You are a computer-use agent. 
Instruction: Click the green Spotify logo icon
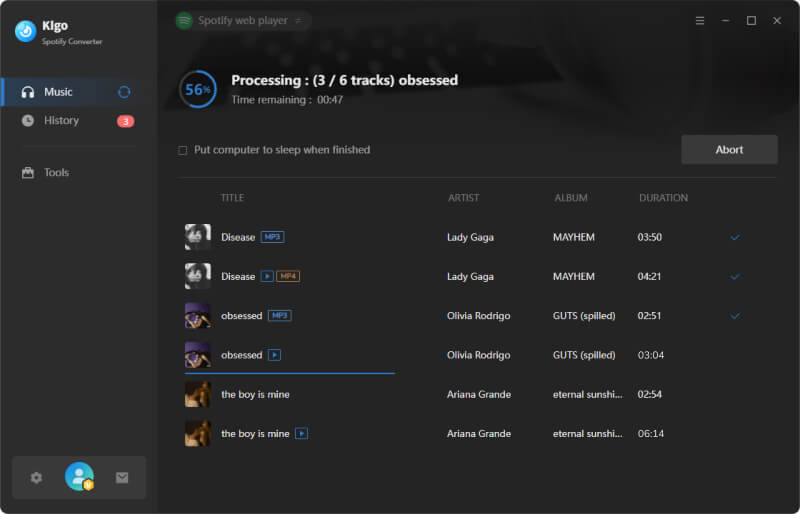[x=184, y=20]
